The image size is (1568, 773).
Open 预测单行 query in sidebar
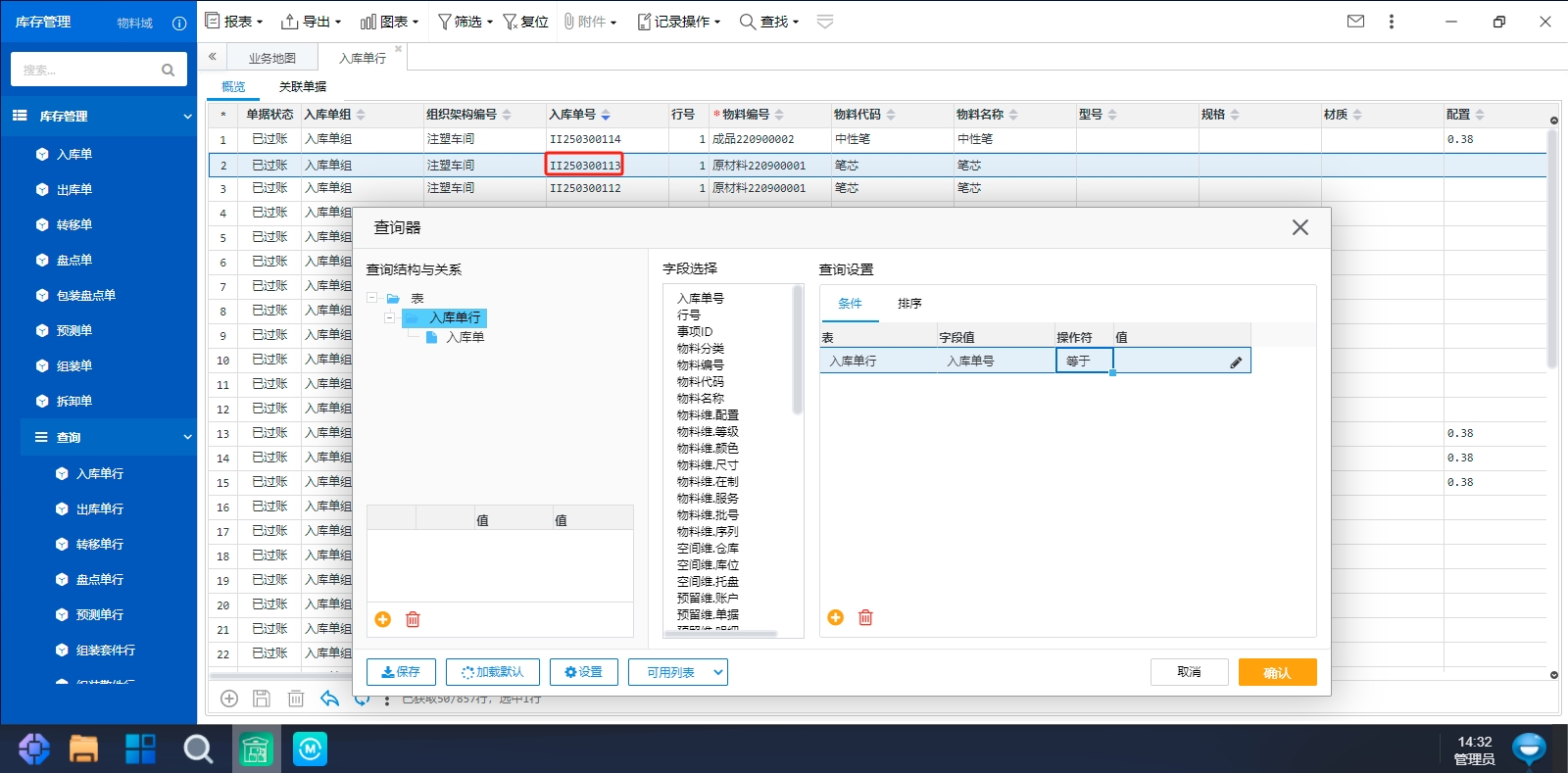click(100, 614)
